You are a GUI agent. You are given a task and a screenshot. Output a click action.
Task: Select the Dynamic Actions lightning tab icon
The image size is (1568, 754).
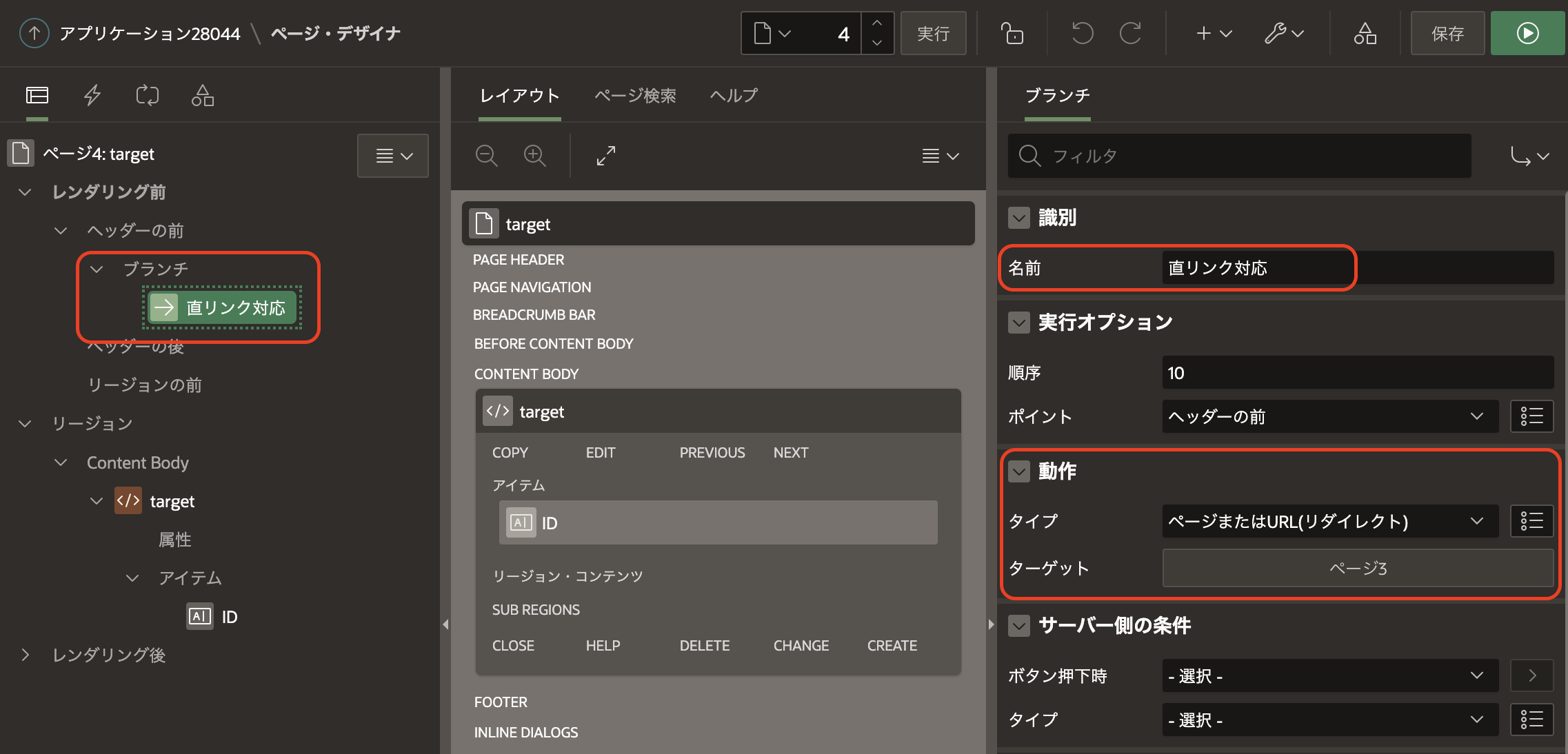(x=92, y=95)
